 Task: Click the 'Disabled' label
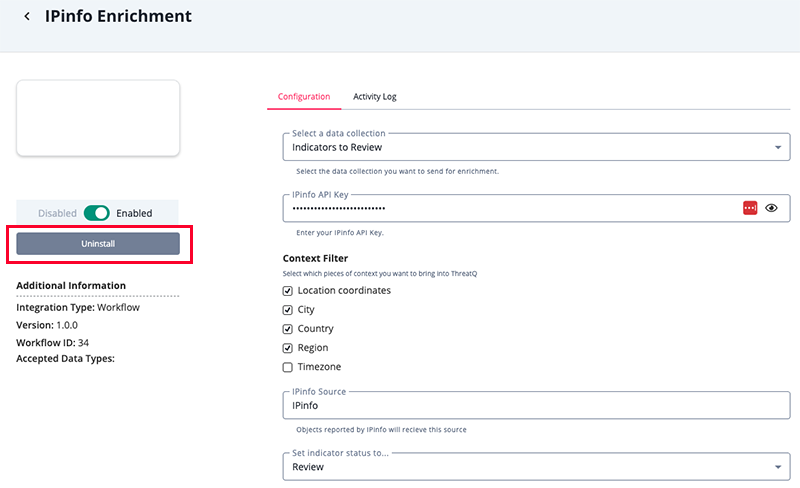pyautogui.click(x=57, y=213)
